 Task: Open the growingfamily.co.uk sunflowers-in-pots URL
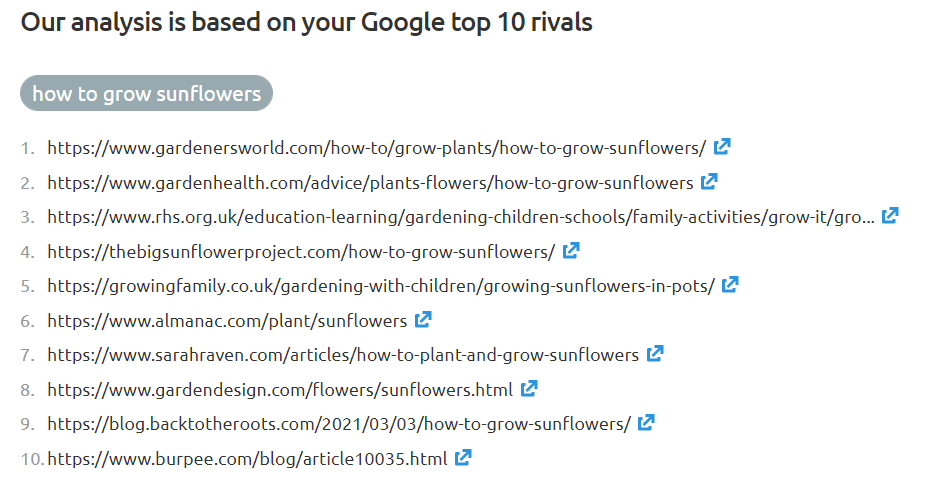coord(381,286)
